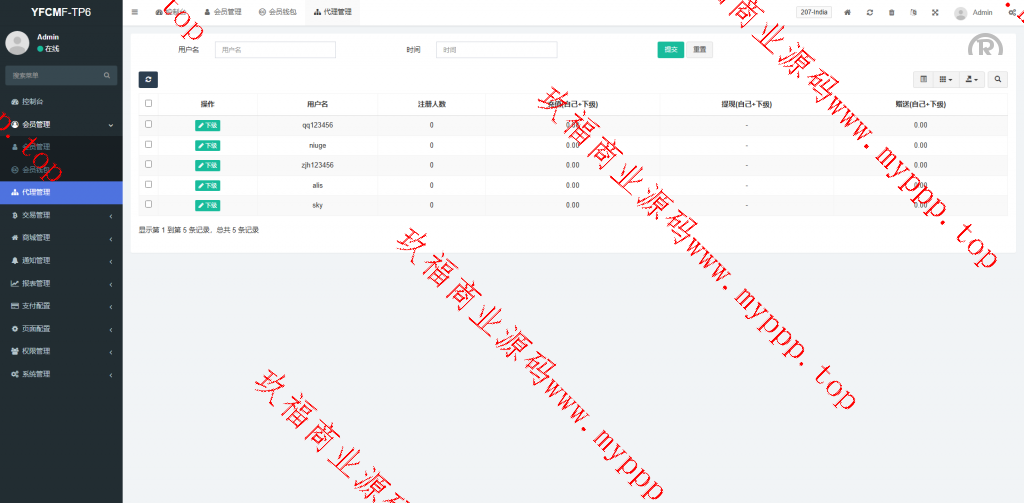Select the checkbox in the sky row
Viewport: 1024px width, 503px height.
pos(149,204)
